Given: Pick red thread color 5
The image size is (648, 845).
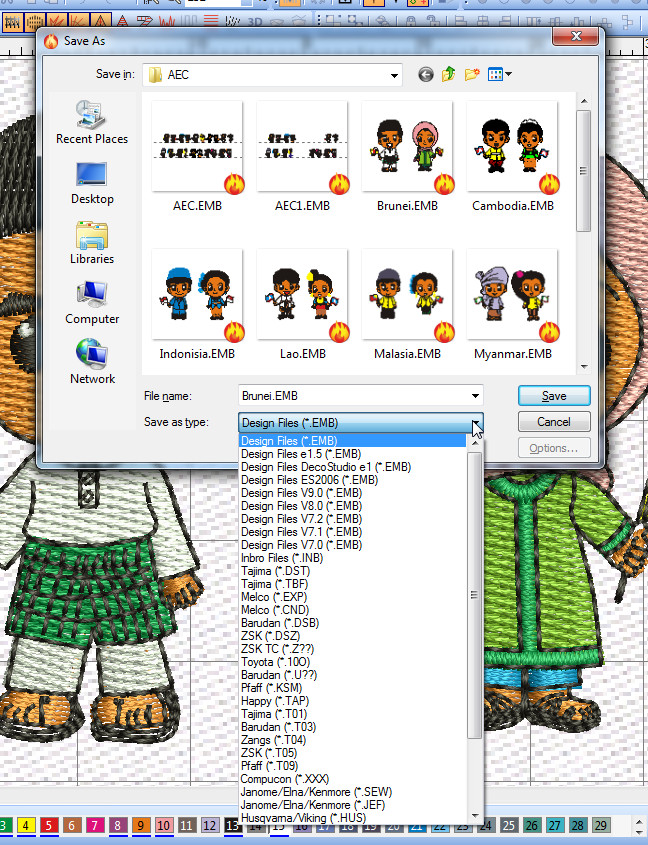Looking at the screenshot, I should click(49, 825).
